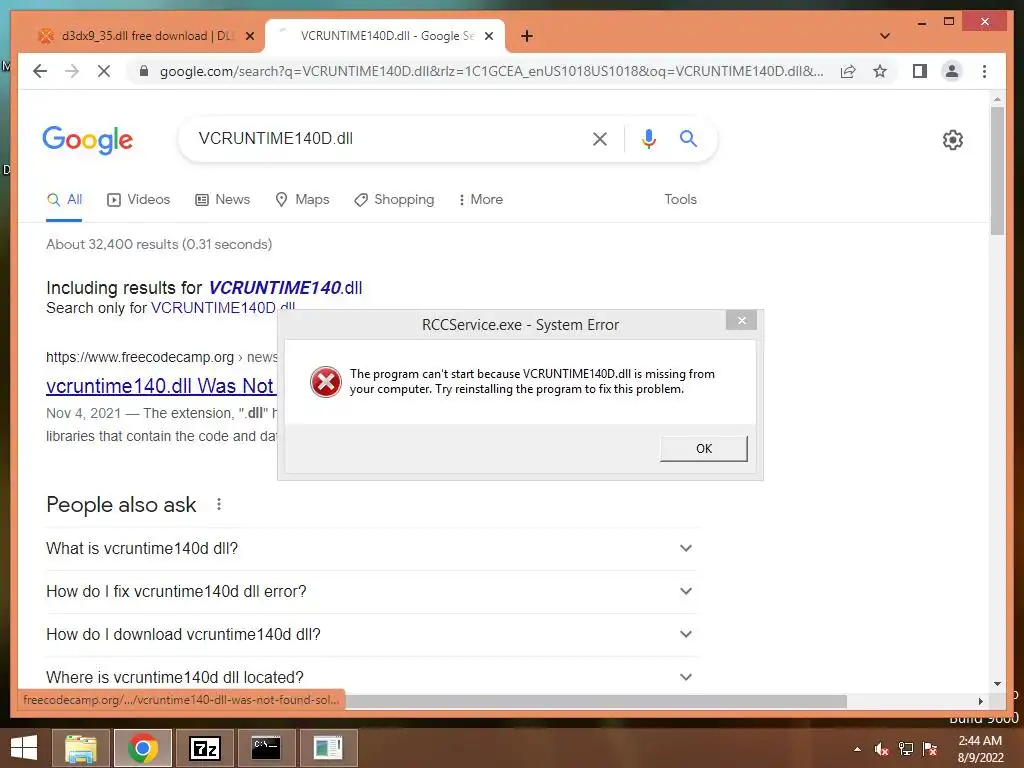Switch to Videos results
Image resolution: width=1024 pixels, height=768 pixels.
click(138, 200)
